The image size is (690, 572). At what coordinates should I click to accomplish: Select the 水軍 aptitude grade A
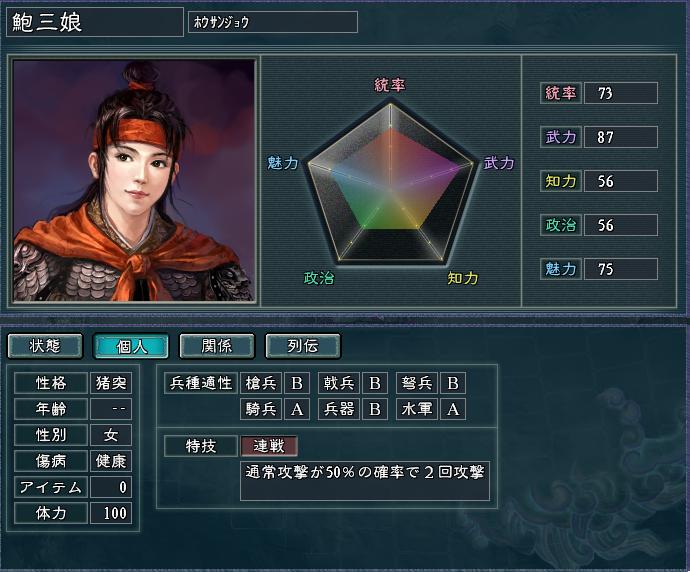coord(453,409)
